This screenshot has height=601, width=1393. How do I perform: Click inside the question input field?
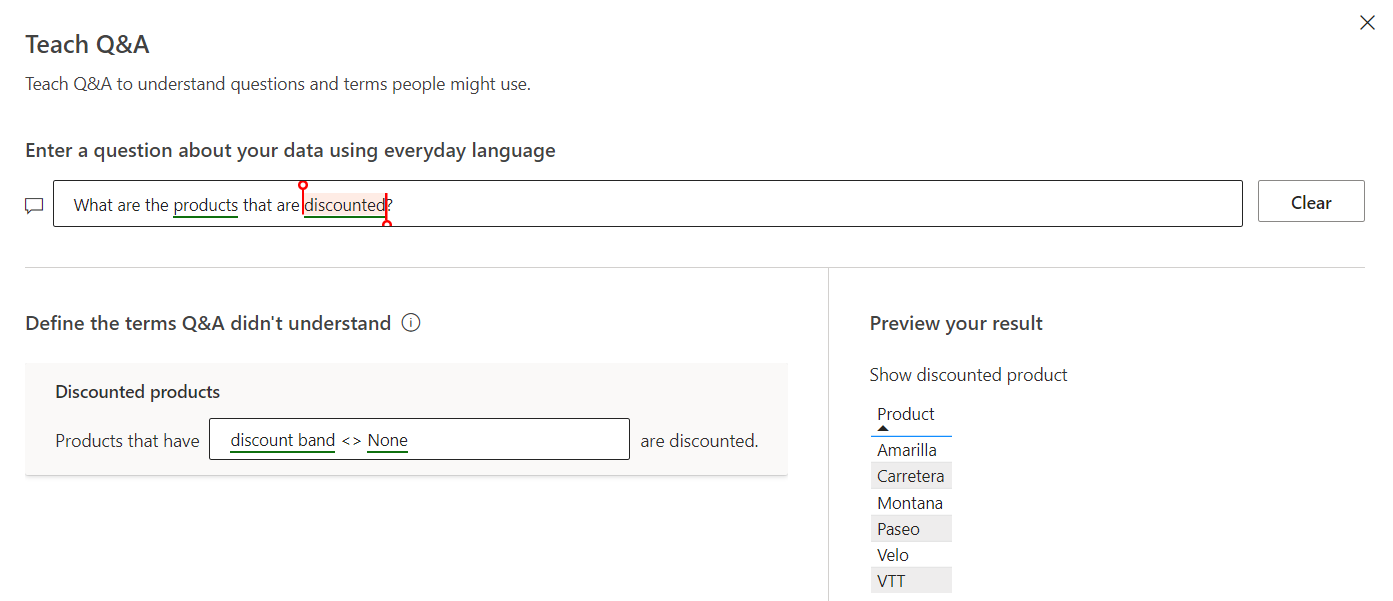click(648, 204)
